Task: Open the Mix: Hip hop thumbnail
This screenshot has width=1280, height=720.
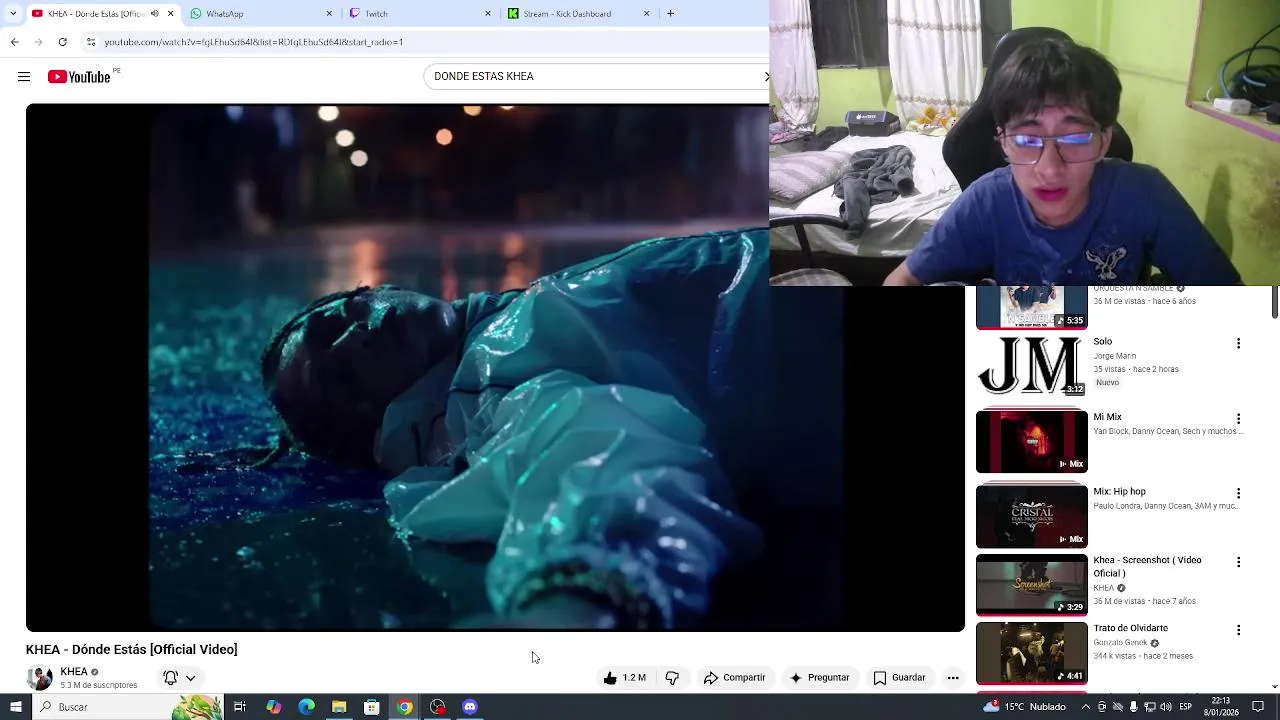Action: coord(1031,516)
